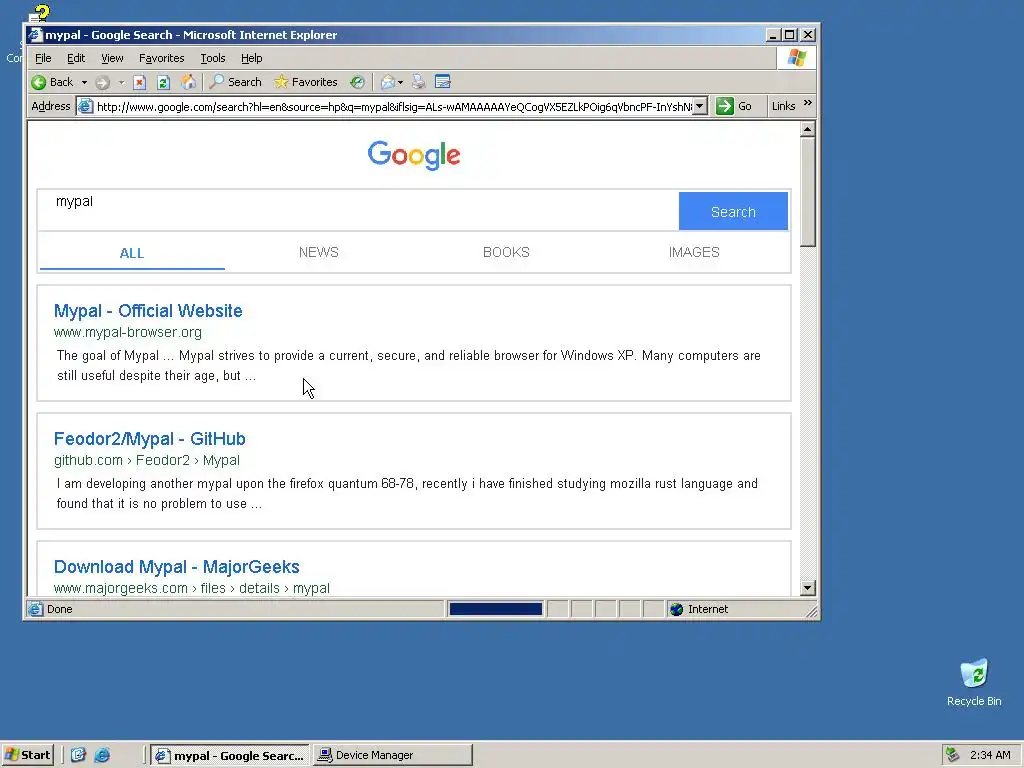Screen dimensions: 1024x768
Task: Switch to Device Manager taskbar button
Action: [392, 755]
